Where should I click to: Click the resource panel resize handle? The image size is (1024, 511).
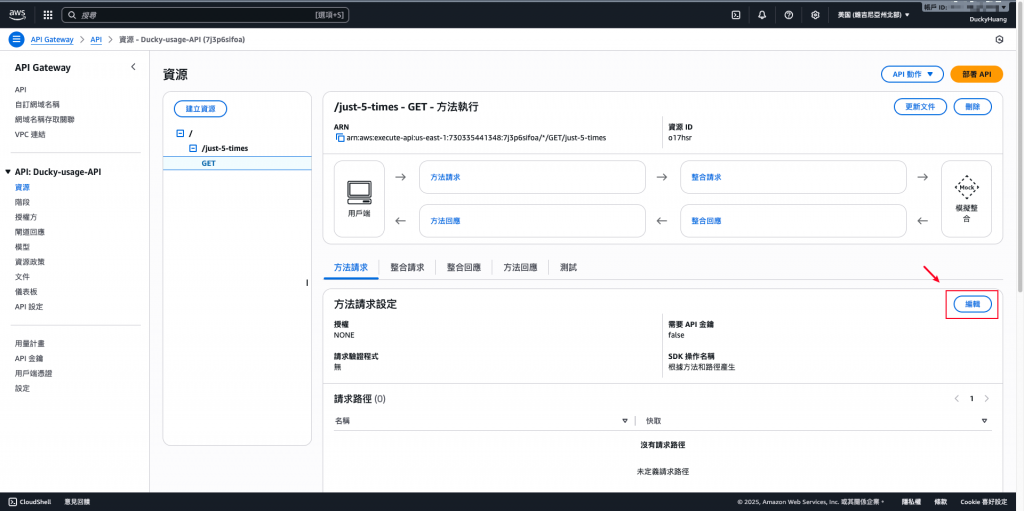coord(306,282)
